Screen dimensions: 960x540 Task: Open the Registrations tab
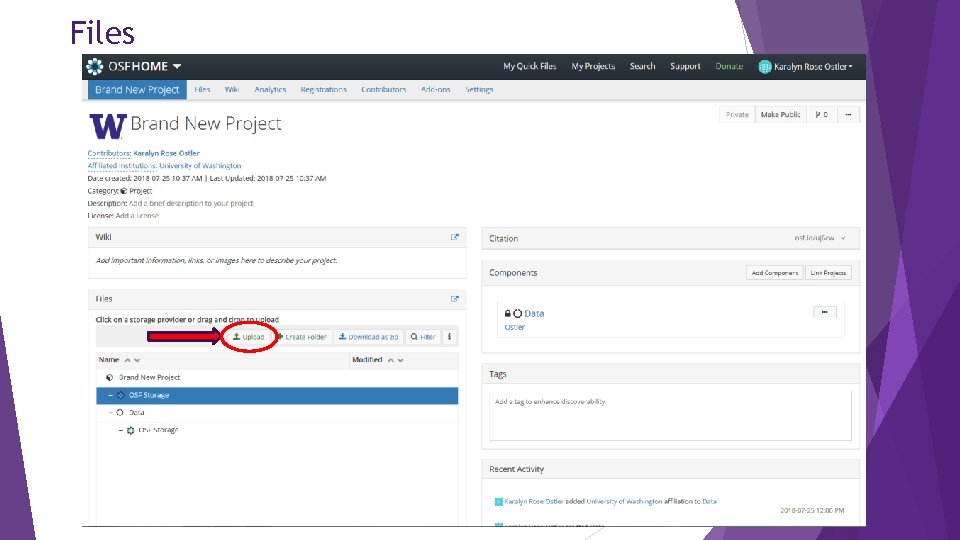click(x=323, y=89)
